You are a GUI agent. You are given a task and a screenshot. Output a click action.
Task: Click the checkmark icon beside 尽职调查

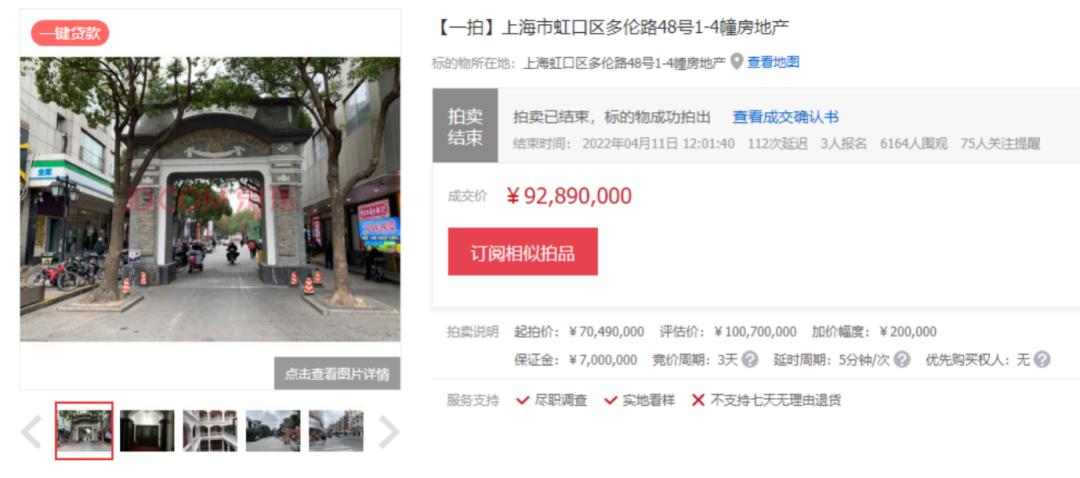pos(523,400)
